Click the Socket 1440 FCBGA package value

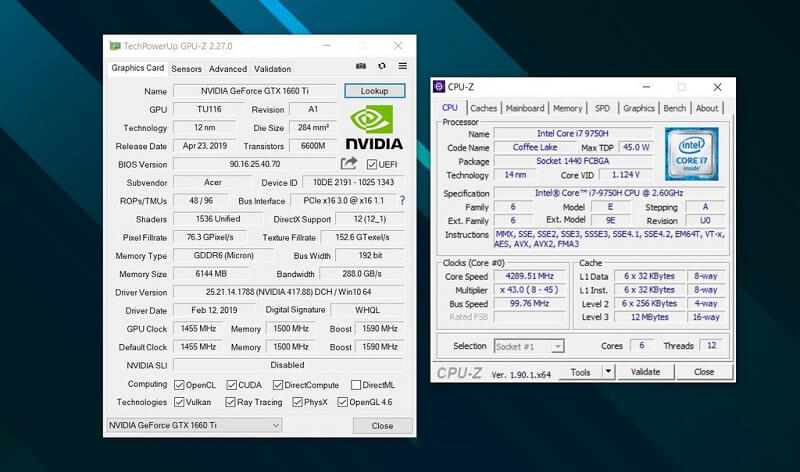[573, 161]
